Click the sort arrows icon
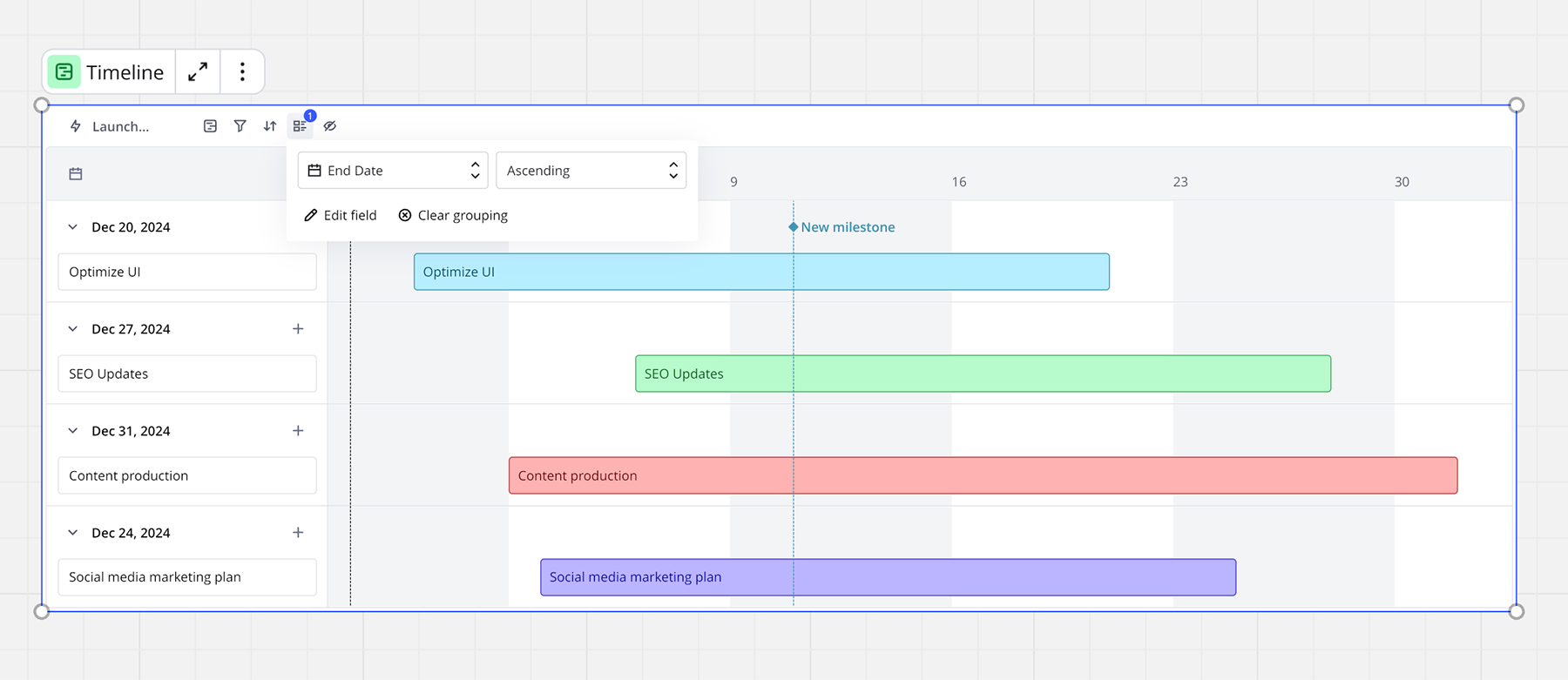The width and height of the screenshot is (1568, 680). 270,126
